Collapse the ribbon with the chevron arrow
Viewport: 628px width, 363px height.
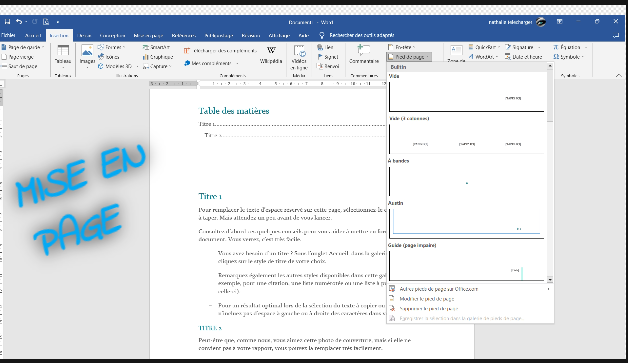click(619, 75)
